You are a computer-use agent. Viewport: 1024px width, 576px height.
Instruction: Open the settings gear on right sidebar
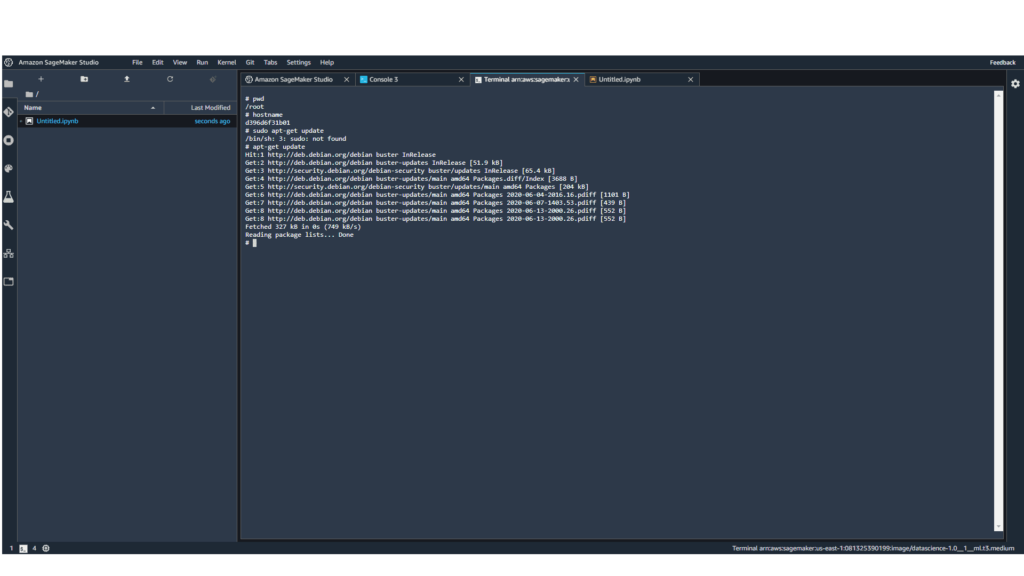[1015, 84]
